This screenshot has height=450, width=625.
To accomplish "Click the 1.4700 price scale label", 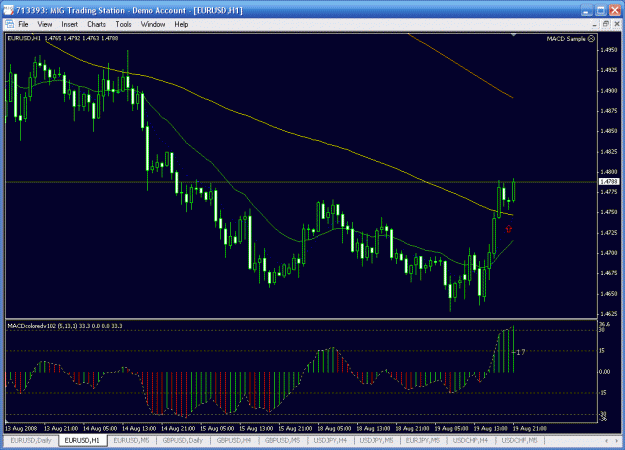I will (609, 253).
